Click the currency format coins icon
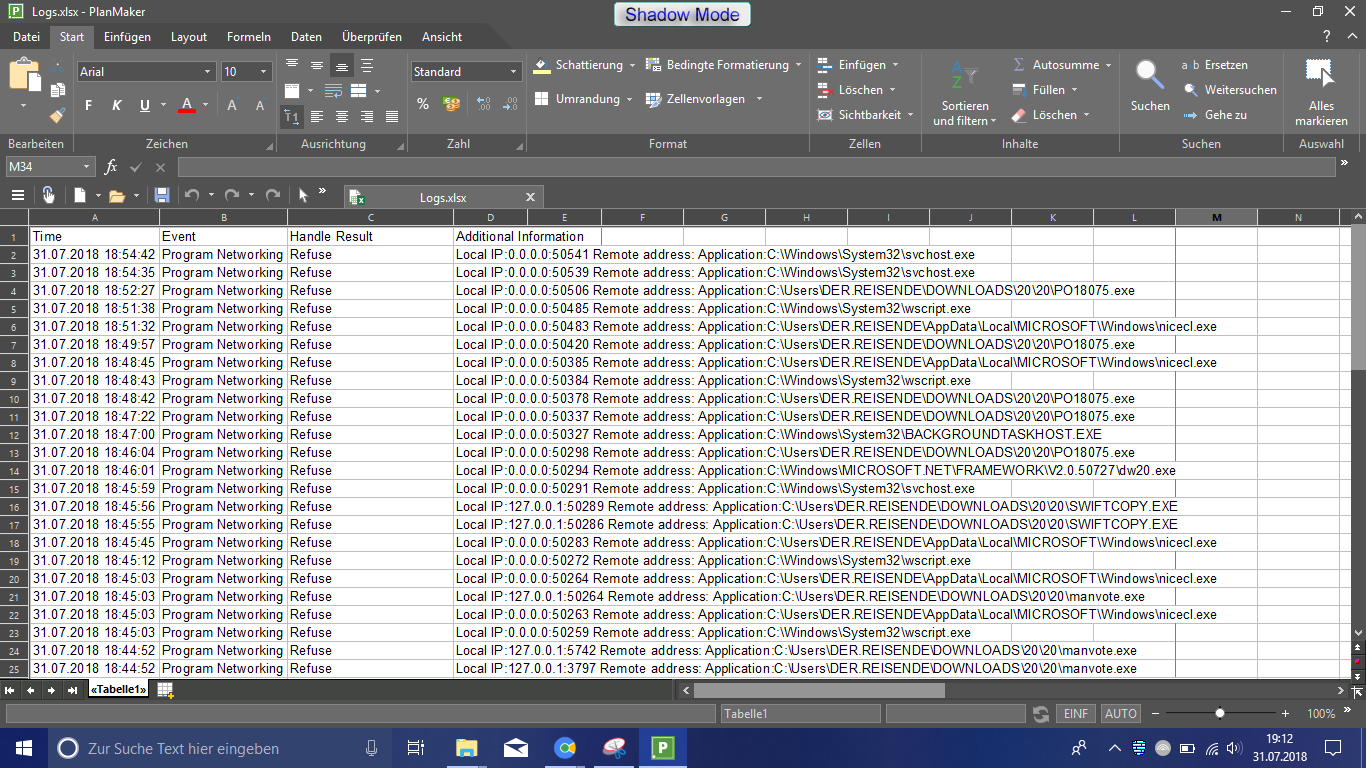Image resolution: width=1366 pixels, height=768 pixels. pos(451,104)
